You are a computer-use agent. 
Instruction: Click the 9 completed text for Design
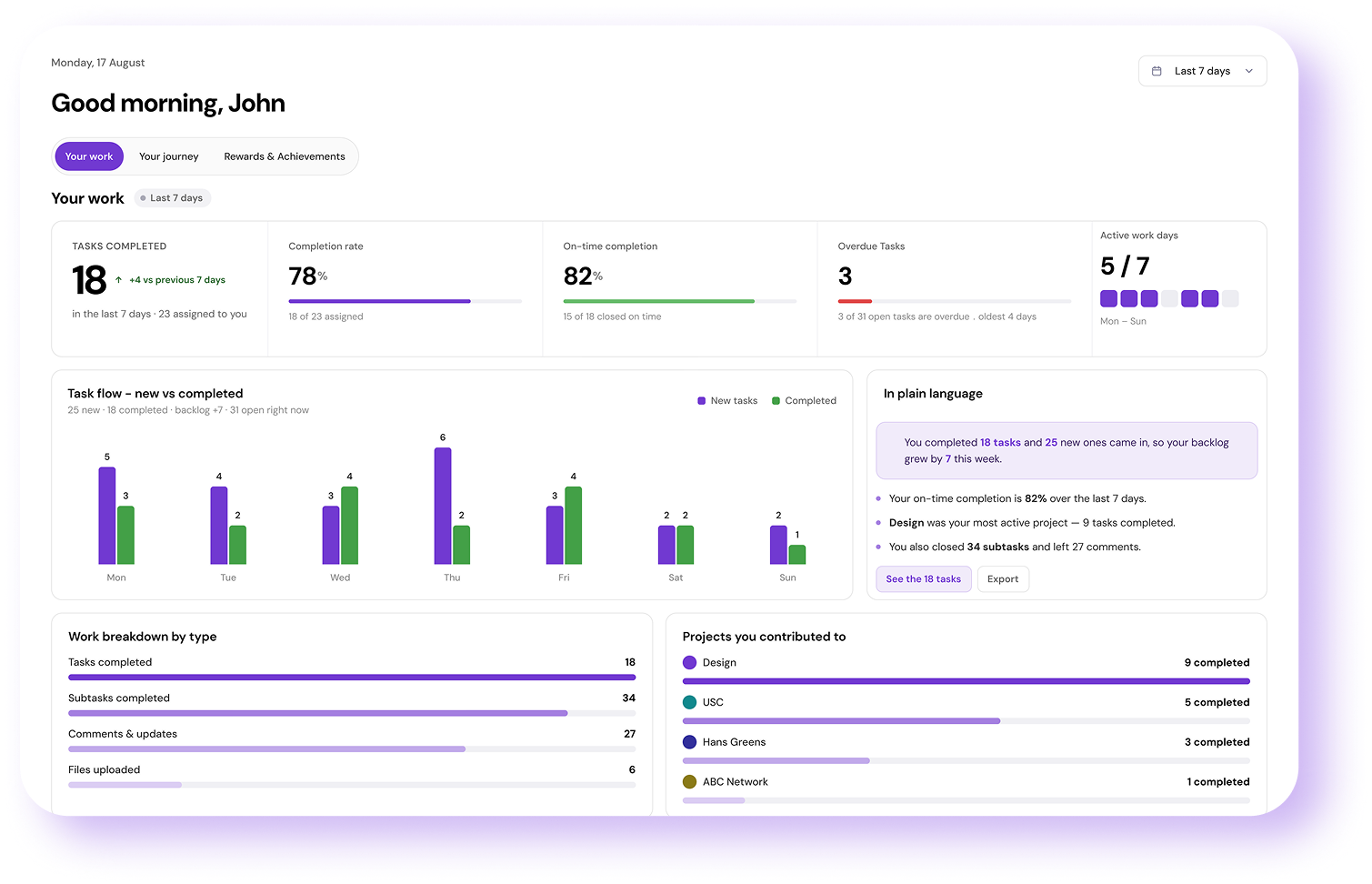pyautogui.click(x=1217, y=663)
